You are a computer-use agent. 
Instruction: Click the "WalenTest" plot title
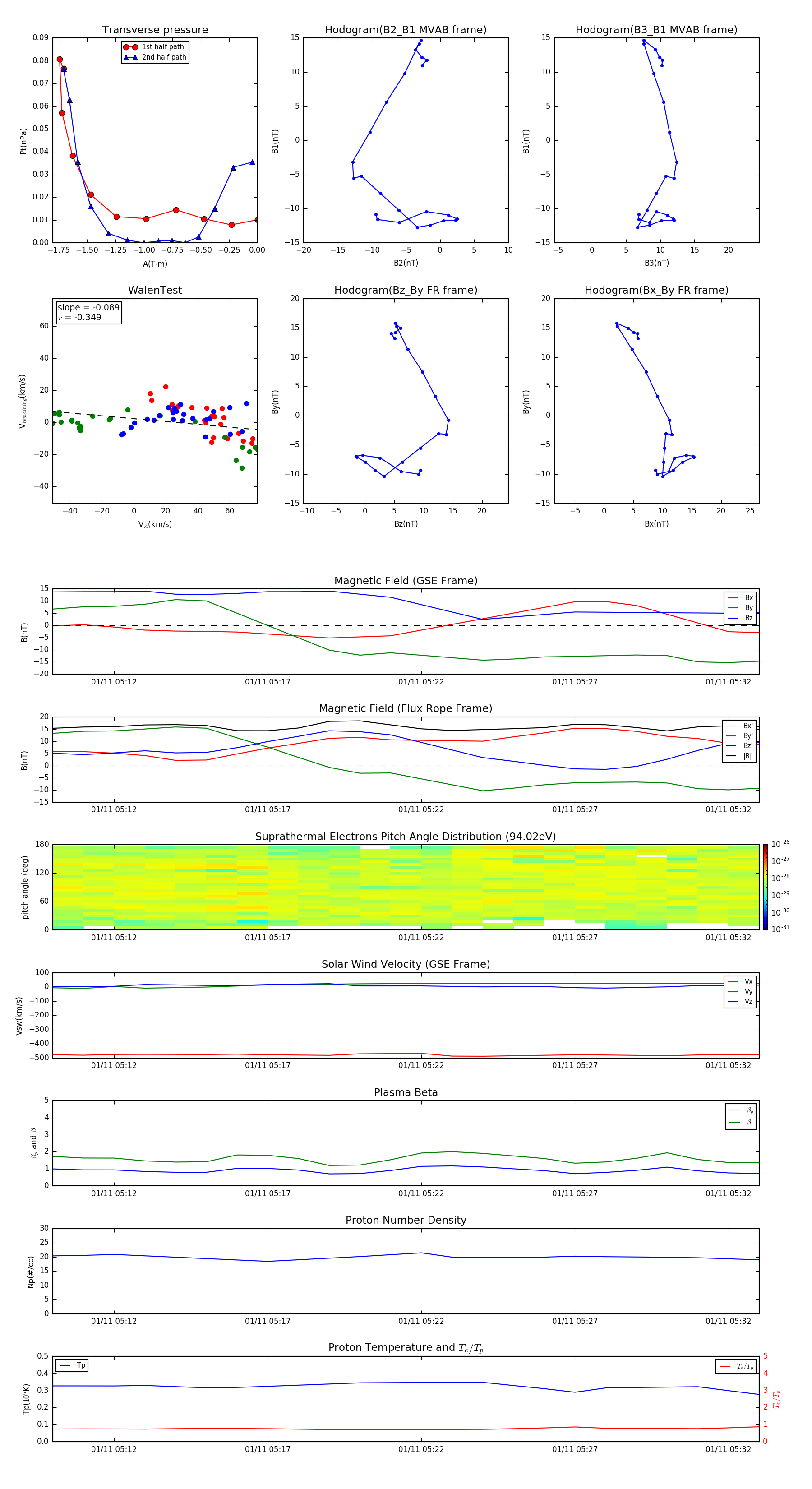coord(155,290)
